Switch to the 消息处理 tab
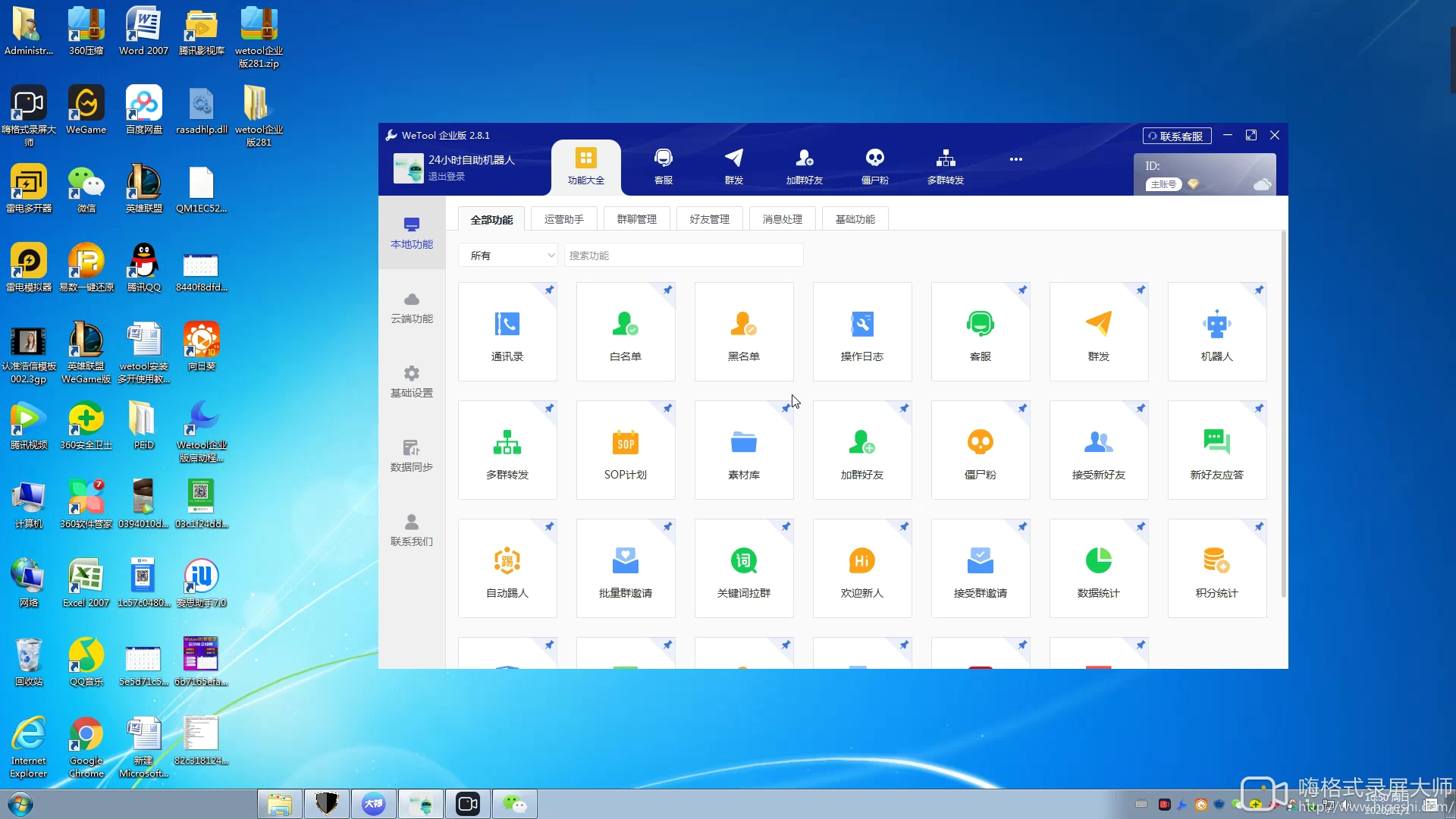The width and height of the screenshot is (1456, 819). [783, 219]
